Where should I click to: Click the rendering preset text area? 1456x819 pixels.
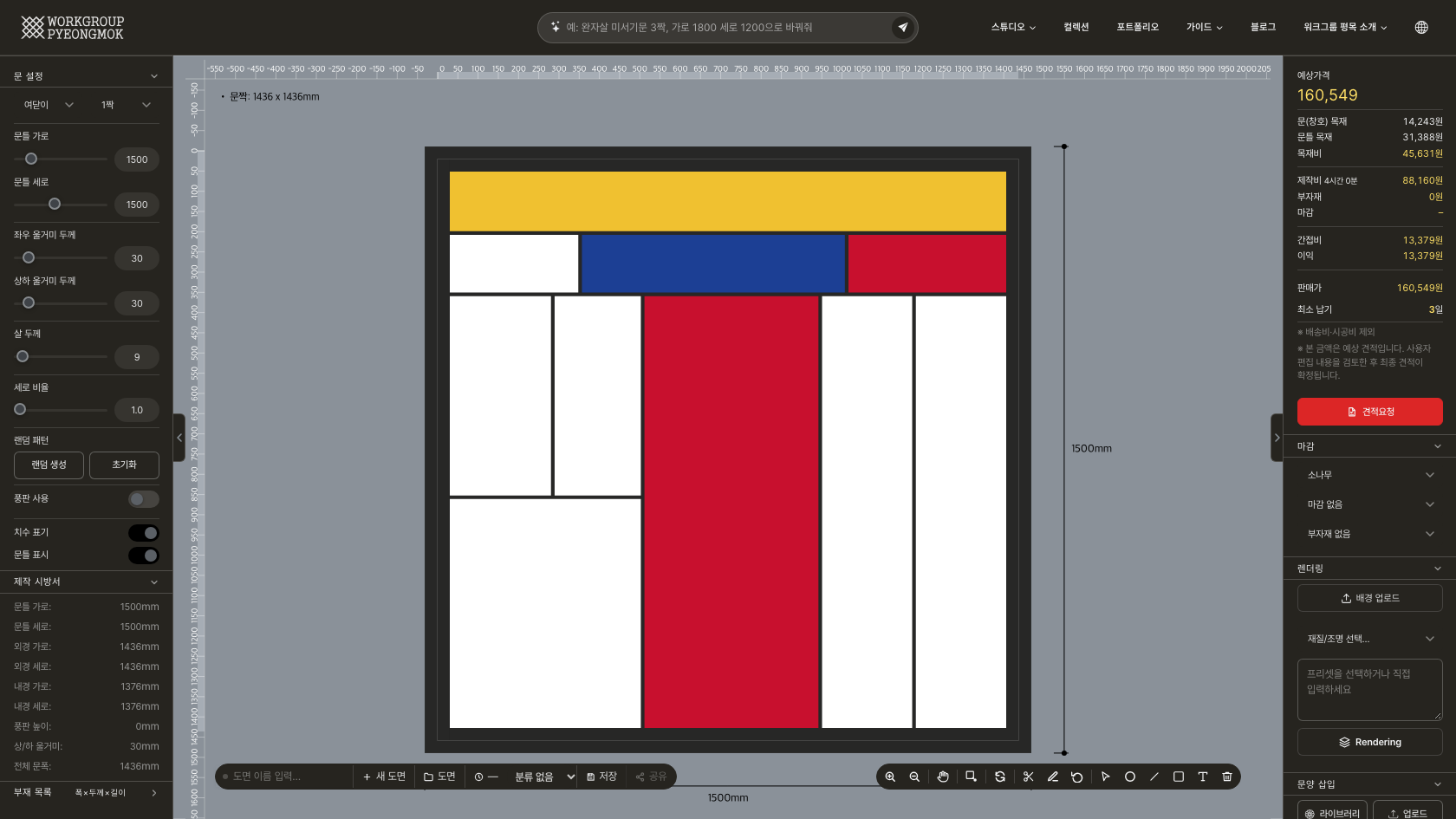(1370, 690)
